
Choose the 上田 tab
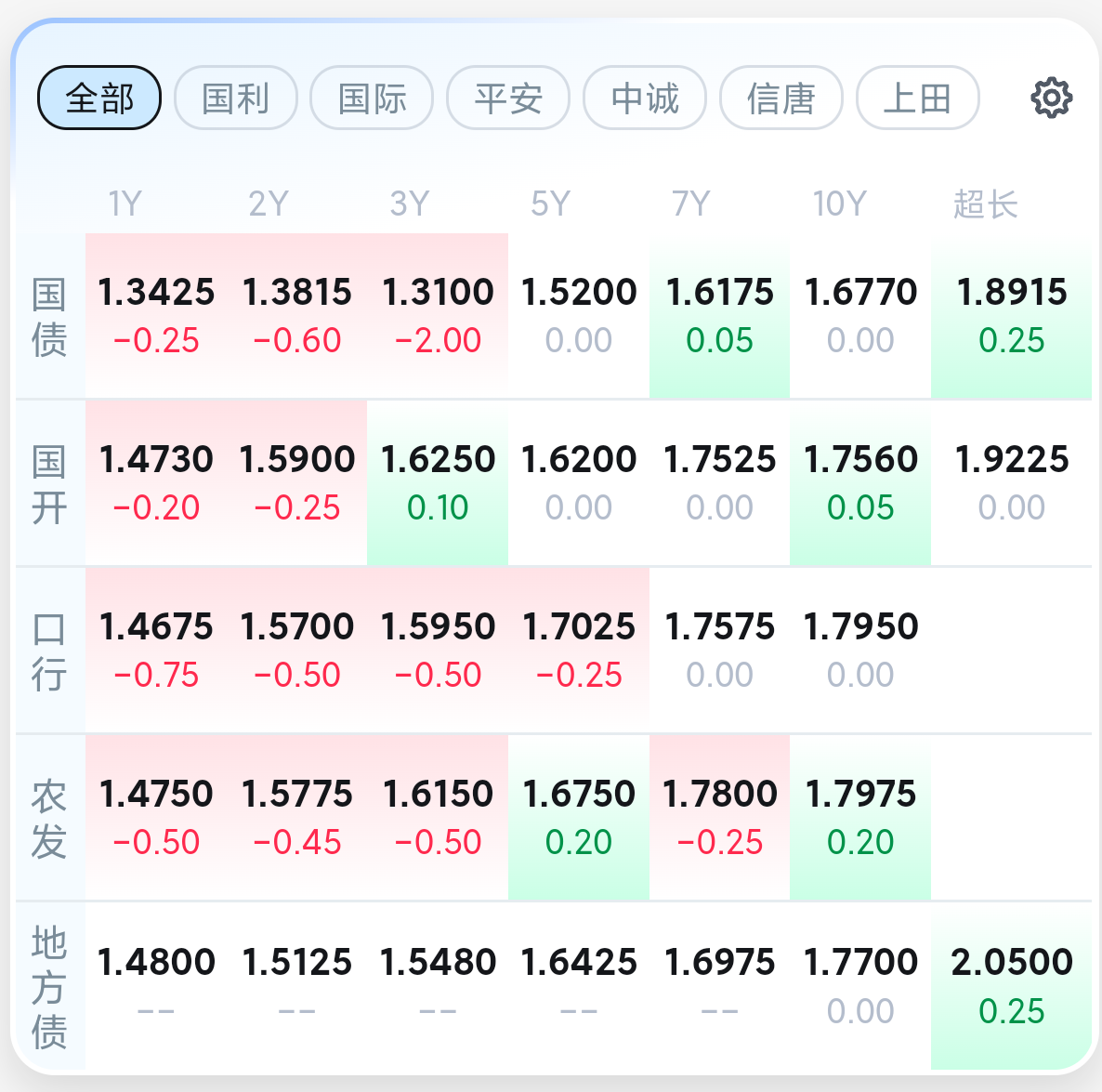click(x=917, y=98)
